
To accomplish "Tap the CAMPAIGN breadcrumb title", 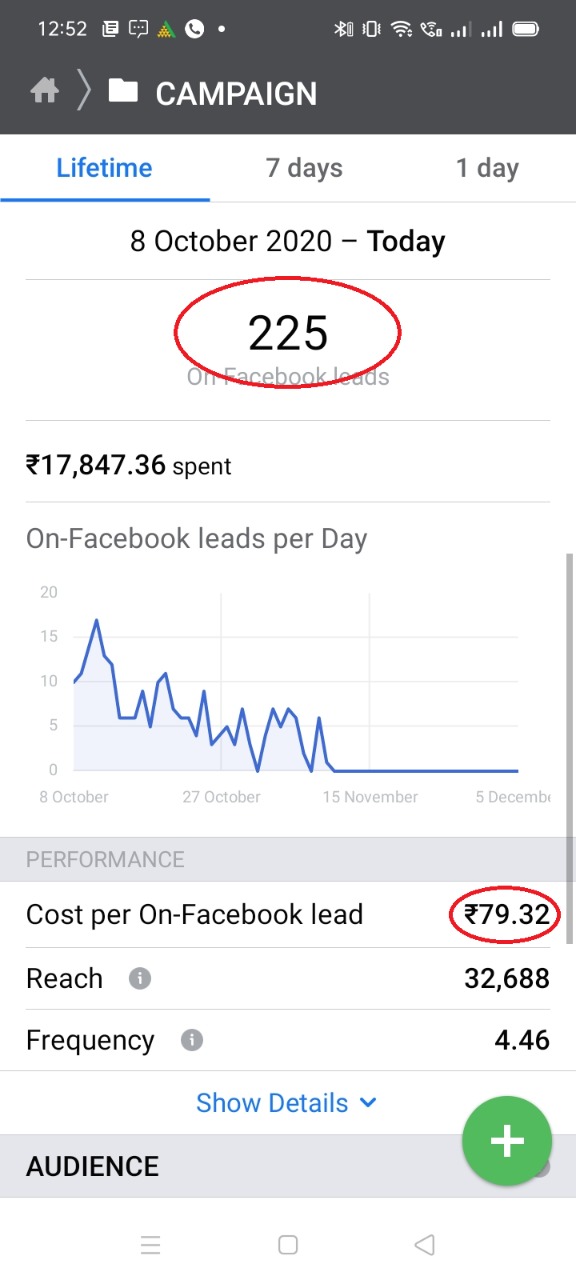I will [x=236, y=94].
